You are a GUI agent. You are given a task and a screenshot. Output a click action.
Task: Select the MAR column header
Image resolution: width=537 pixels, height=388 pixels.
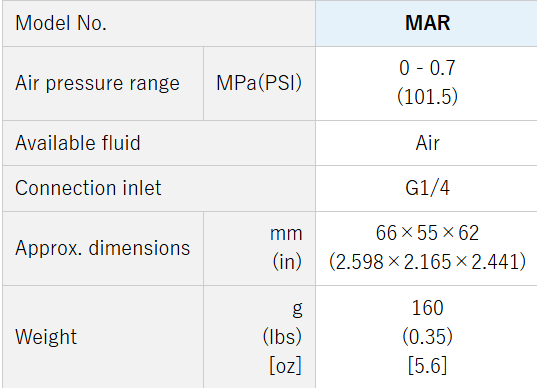(427, 23)
